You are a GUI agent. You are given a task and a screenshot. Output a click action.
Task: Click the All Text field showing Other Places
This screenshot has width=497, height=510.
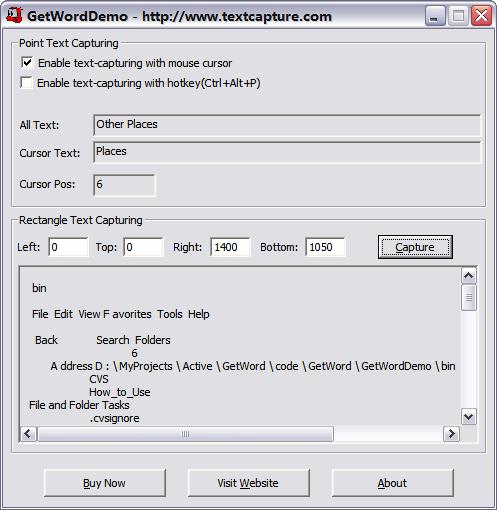point(287,125)
